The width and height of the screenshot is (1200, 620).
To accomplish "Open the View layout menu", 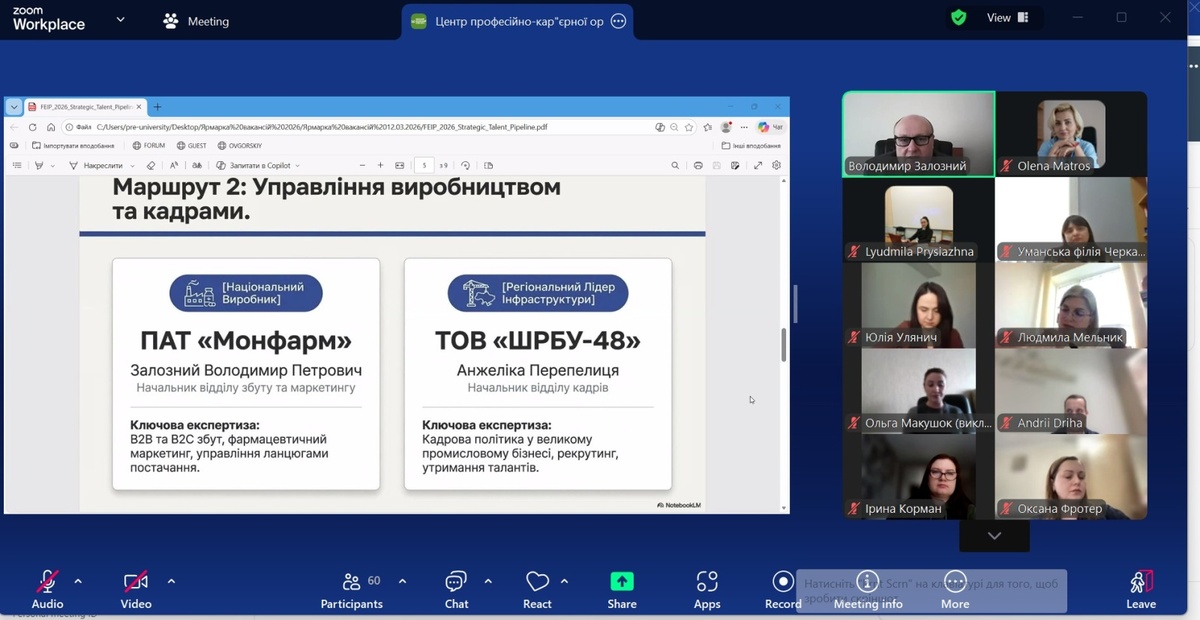I will [1008, 18].
